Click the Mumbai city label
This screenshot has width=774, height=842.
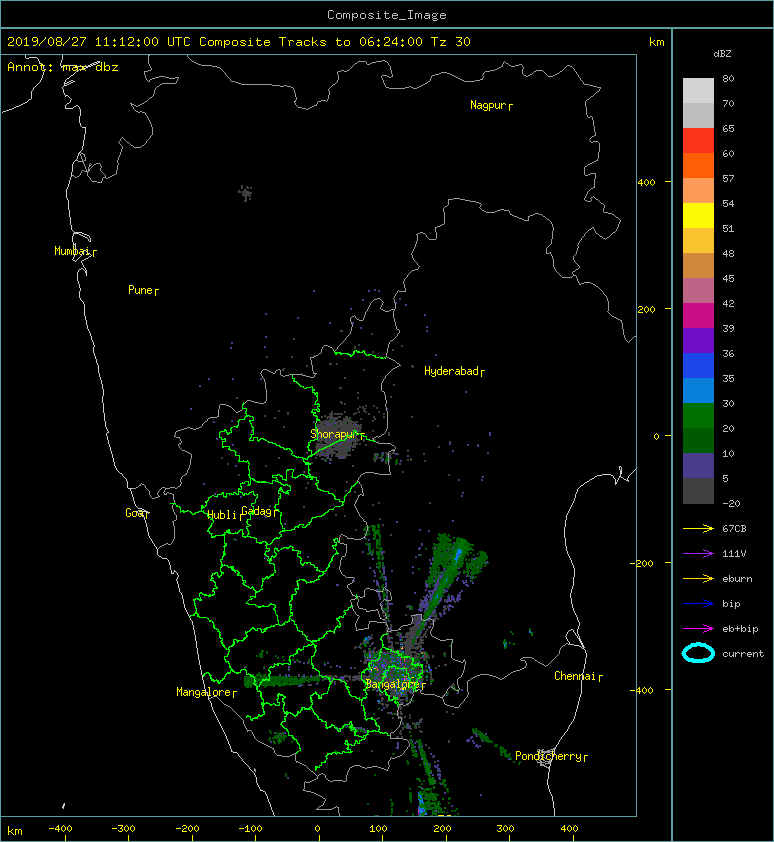(75, 251)
